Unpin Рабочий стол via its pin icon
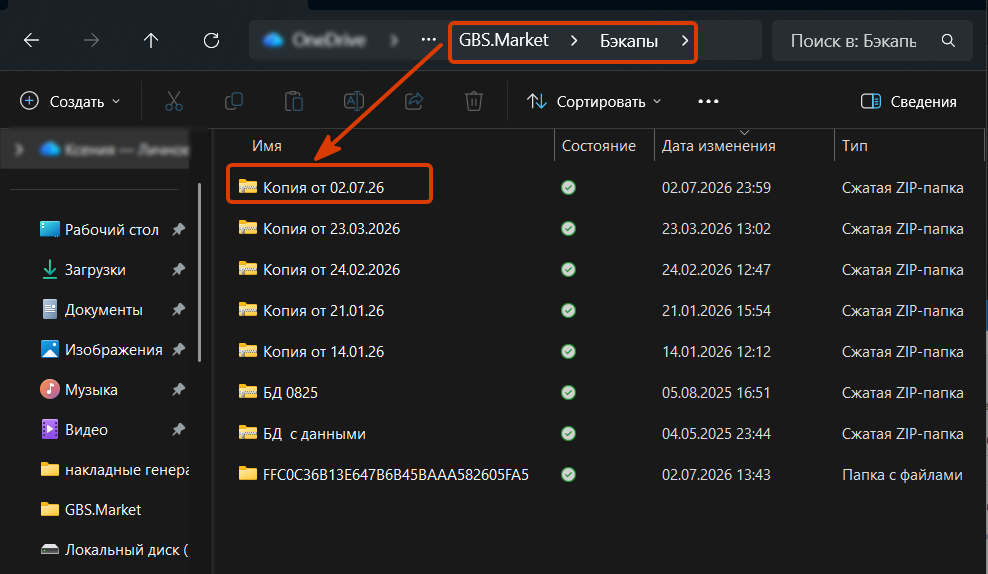Screen dimensions: 988x574 (x=178, y=229)
